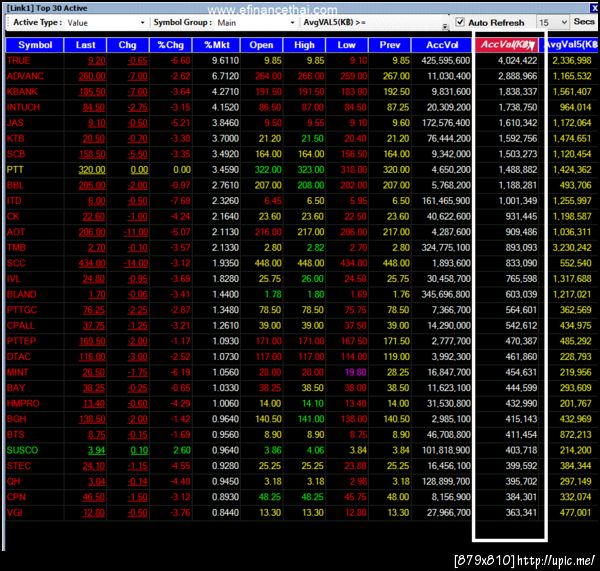The image size is (600, 571).
Task: Select the JAS symbol
Action: point(15,123)
